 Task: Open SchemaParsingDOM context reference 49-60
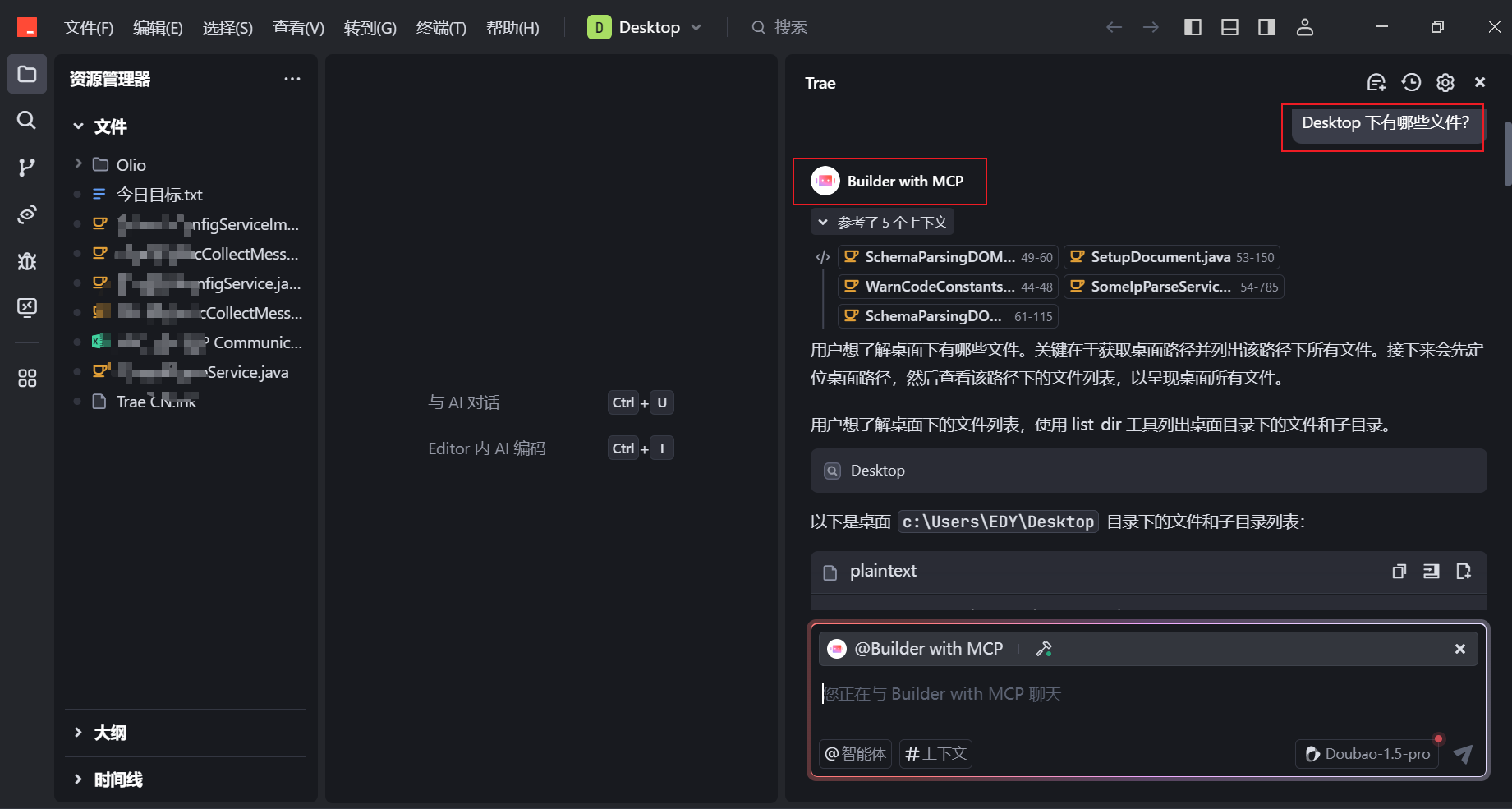[x=948, y=257]
